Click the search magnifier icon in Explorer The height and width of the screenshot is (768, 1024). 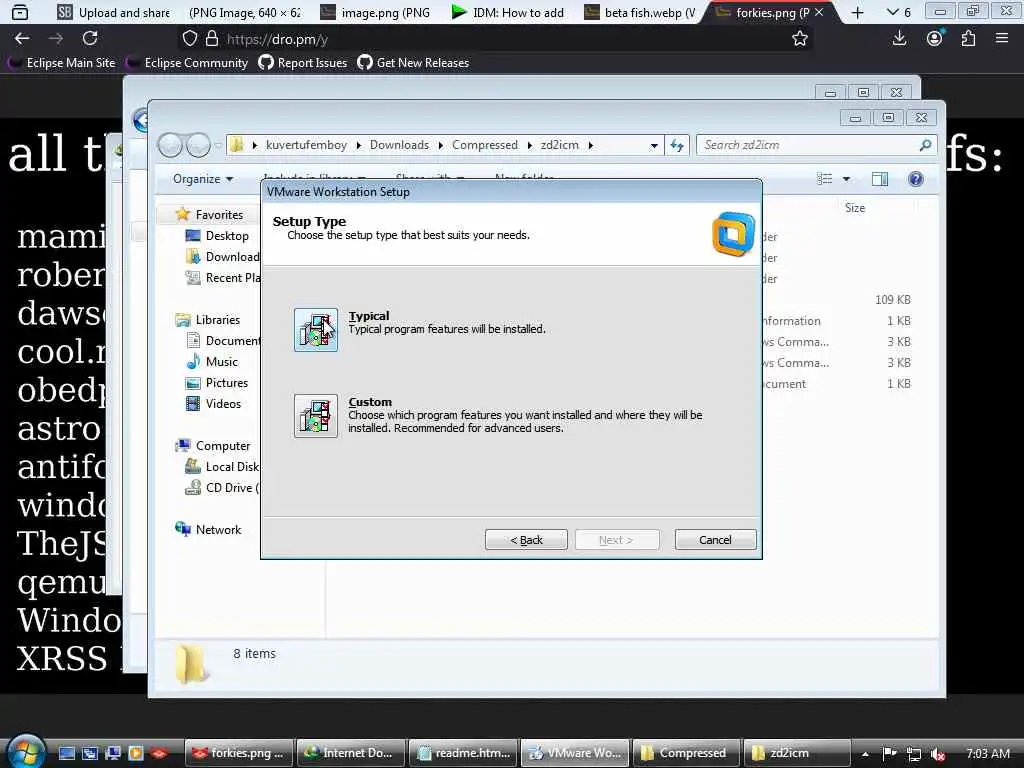[x=925, y=145]
